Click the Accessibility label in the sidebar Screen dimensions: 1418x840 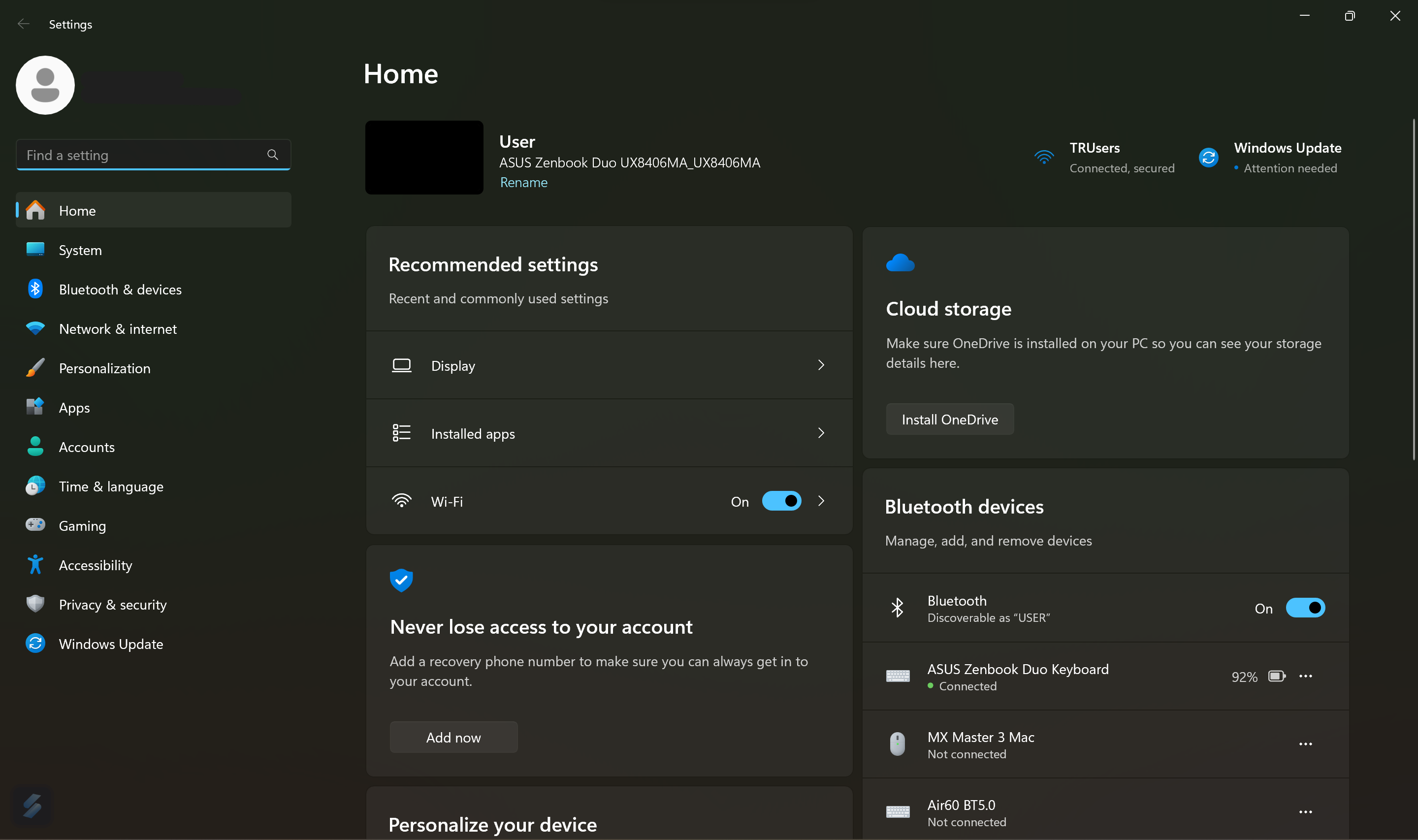pos(95,565)
